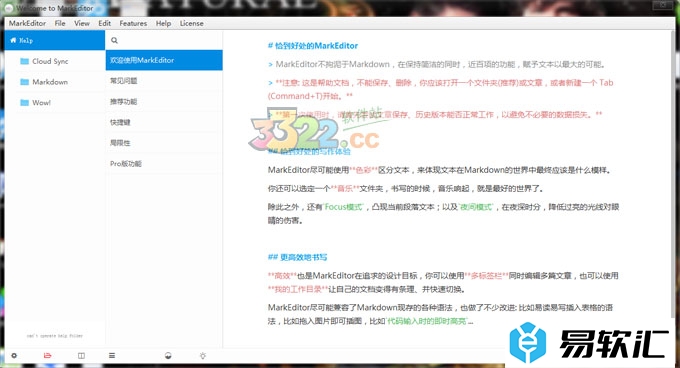Viewport: 680px width, 368px height.
Task: Open the settings gear in bottom toolbar
Action: (14, 355)
